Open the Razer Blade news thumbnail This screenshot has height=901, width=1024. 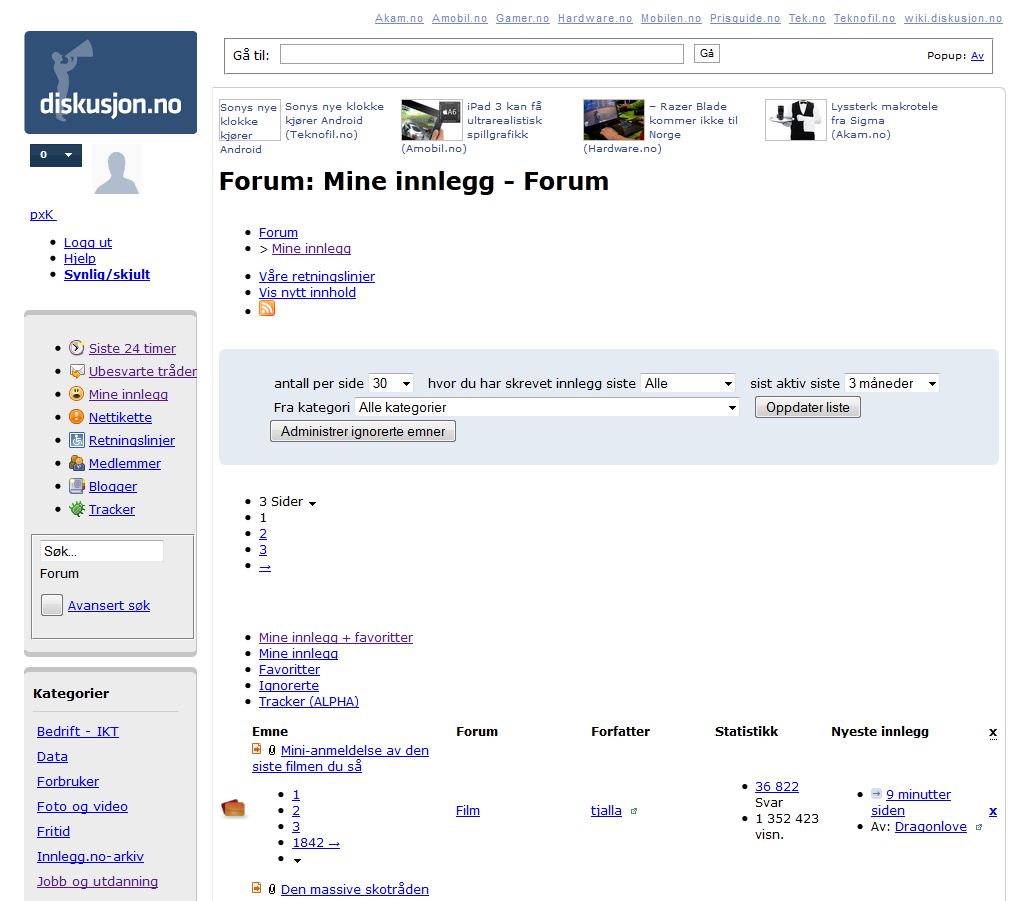(613, 119)
